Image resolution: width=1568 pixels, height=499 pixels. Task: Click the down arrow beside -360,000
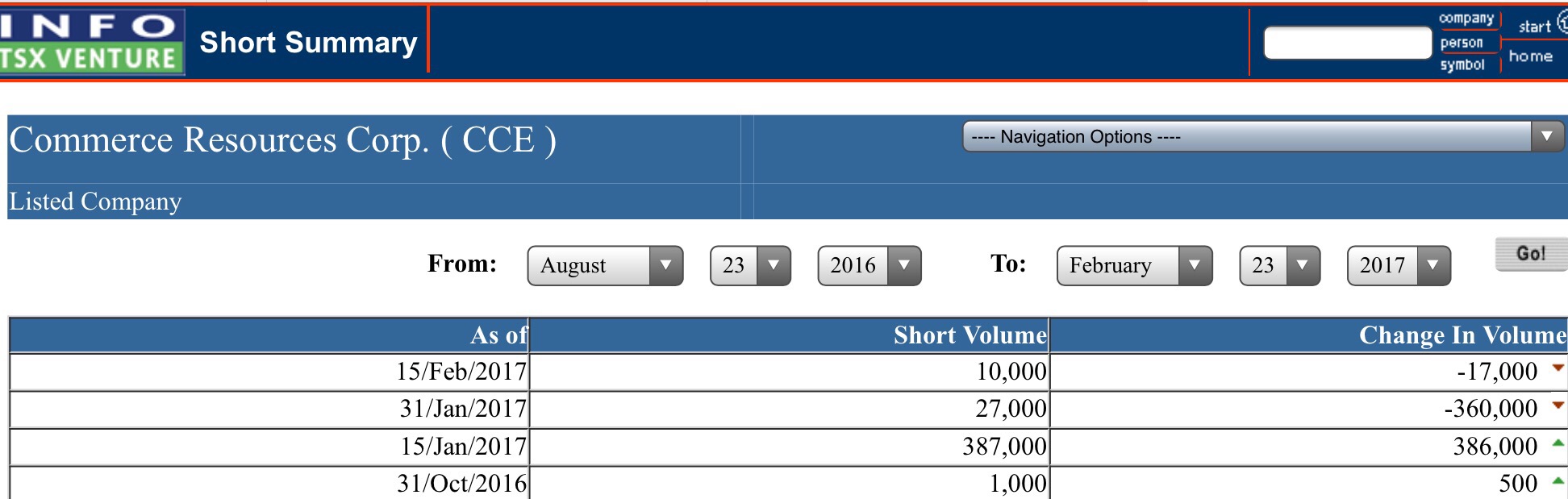pyautogui.click(x=1558, y=405)
